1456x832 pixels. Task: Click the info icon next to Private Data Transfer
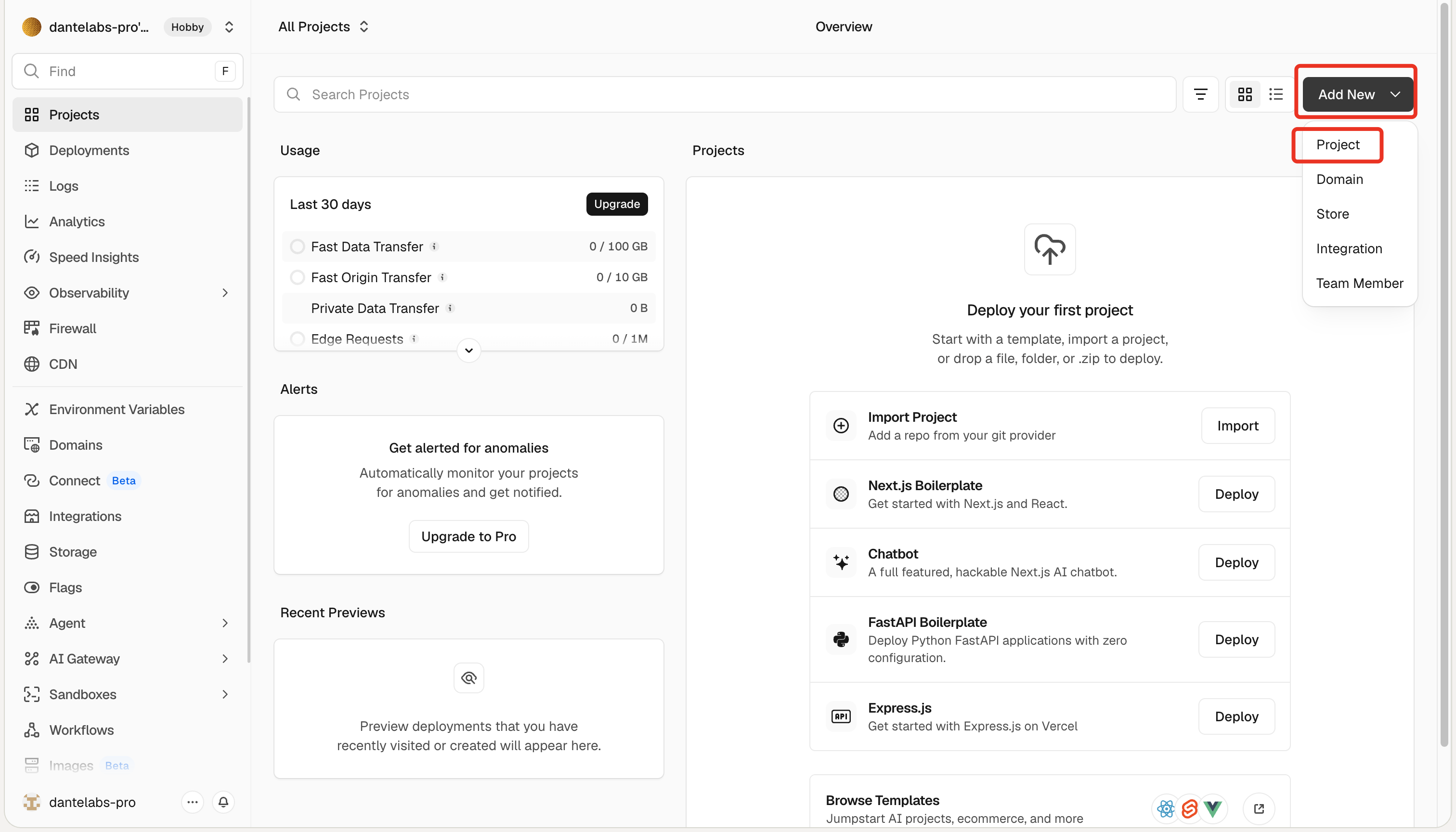pyautogui.click(x=450, y=308)
